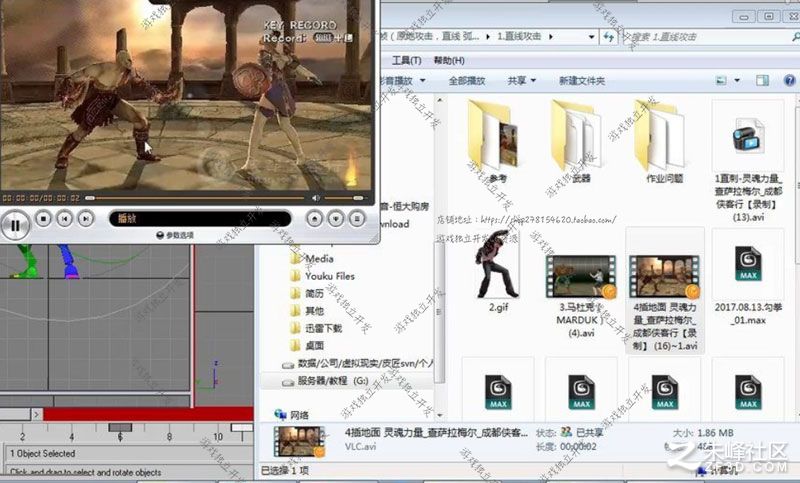The image size is (800, 483).
Task: Click the timeline arrow next to the red bar
Action: pyautogui.click(x=36, y=415)
